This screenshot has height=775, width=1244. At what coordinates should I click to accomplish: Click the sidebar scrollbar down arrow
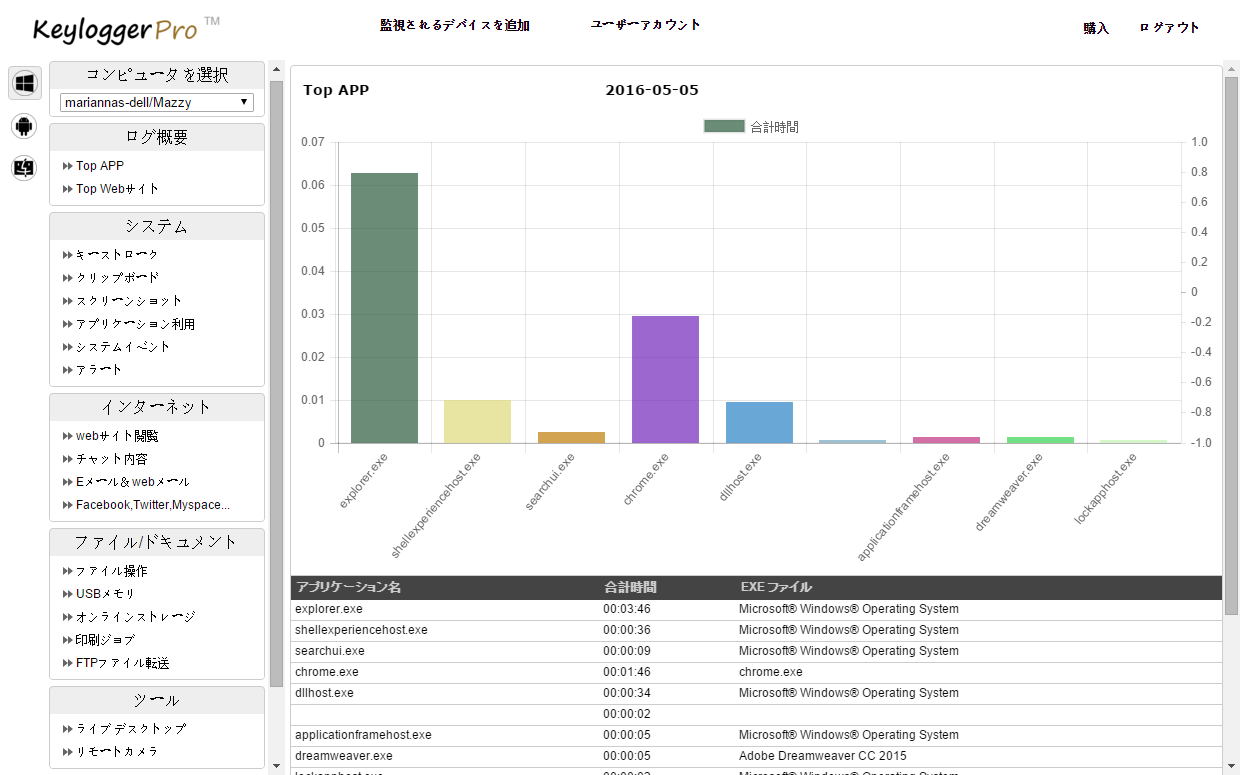(x=276, y=766)
